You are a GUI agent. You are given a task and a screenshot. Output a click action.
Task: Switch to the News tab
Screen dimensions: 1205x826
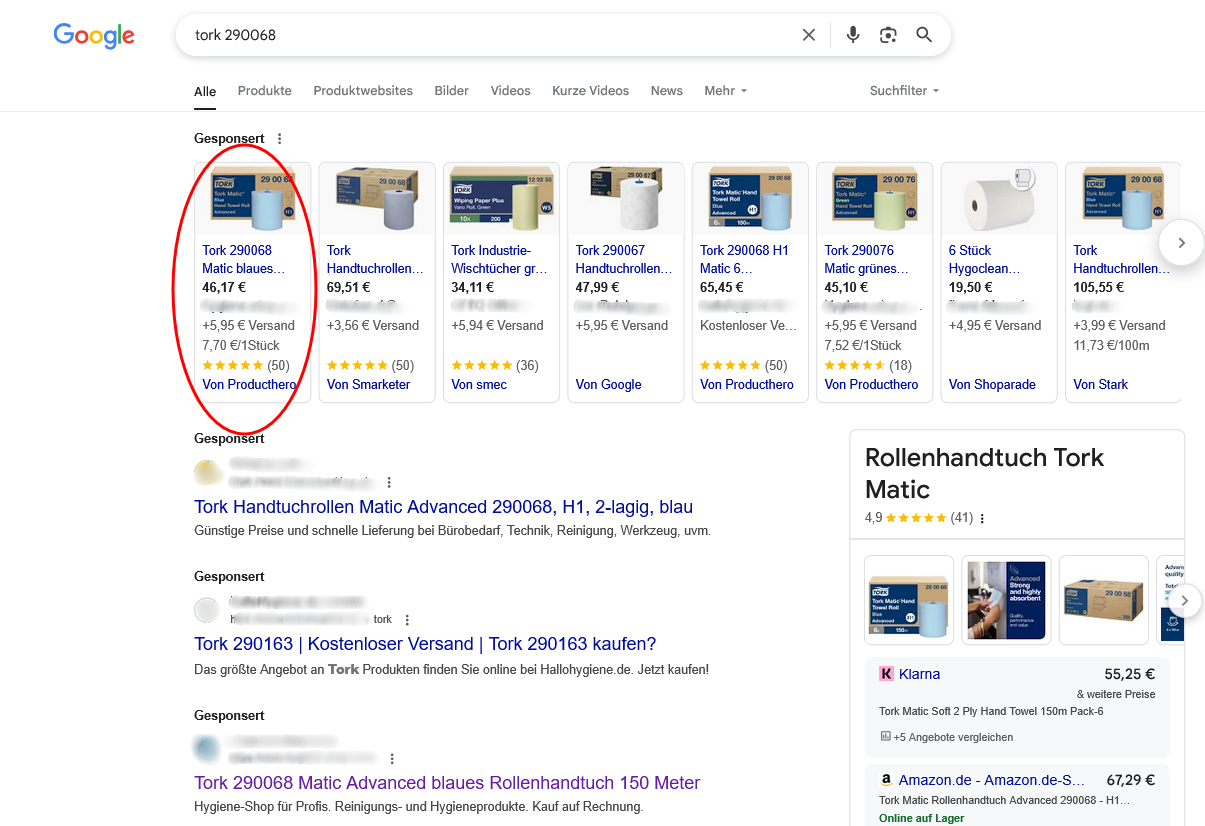(x=667, y=91)
